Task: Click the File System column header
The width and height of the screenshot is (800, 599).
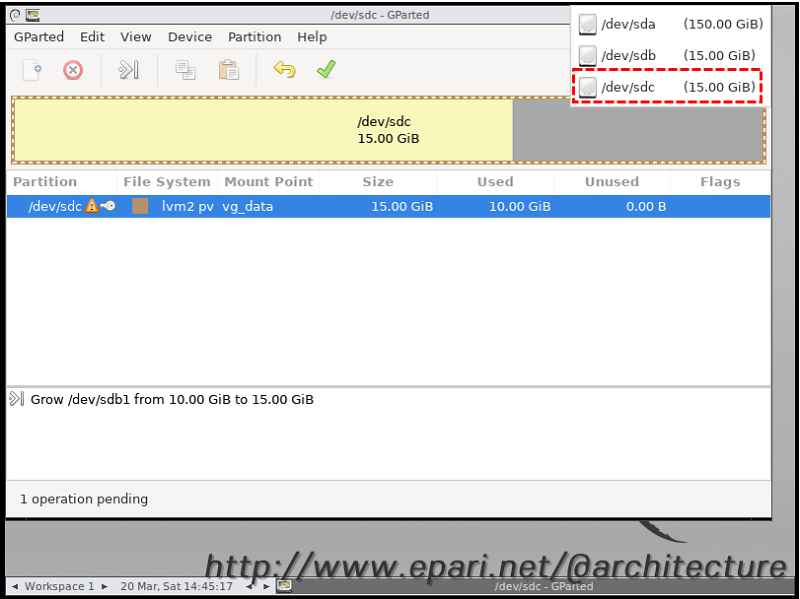Action: pyautogui.click(x=167, y=182)
